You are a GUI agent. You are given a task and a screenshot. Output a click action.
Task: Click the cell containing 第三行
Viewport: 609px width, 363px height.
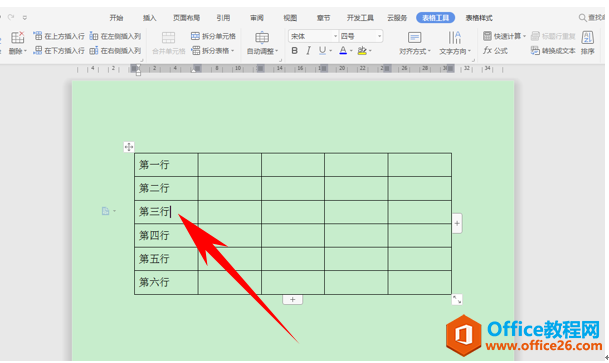coord(166,212)
